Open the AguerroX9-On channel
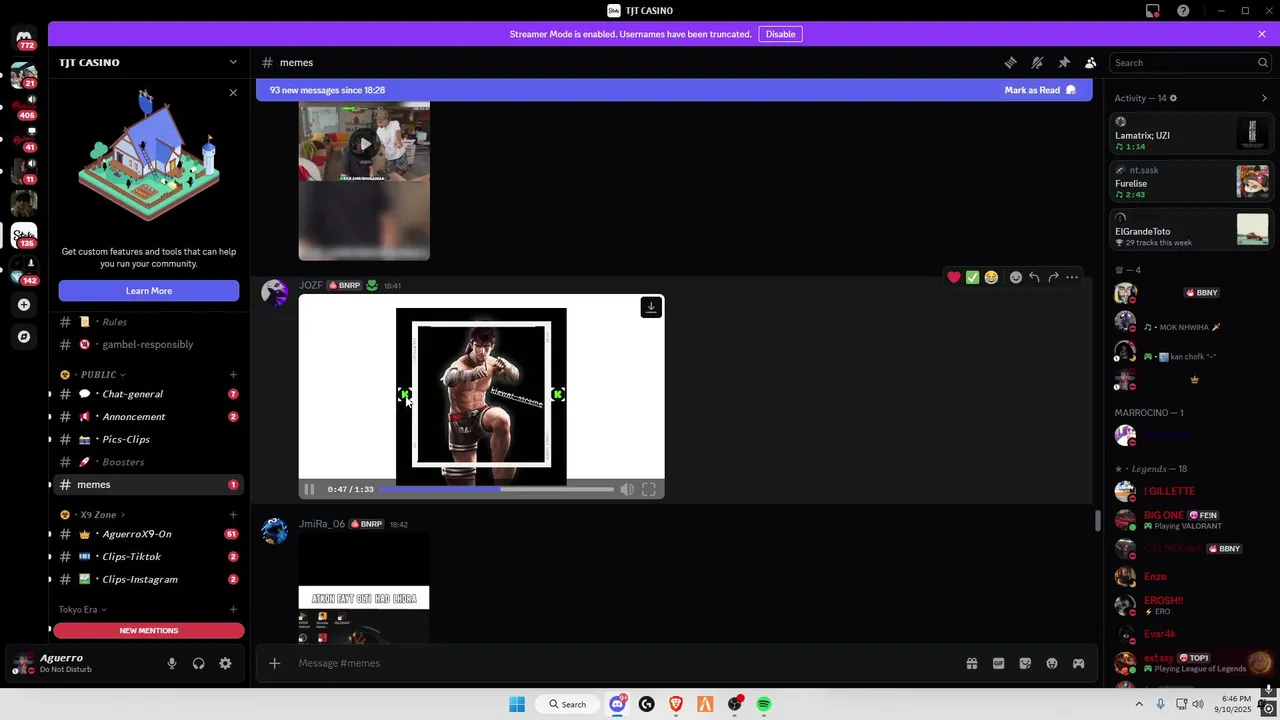This screenshot has height=720, width=1280. tap(148, 534)
